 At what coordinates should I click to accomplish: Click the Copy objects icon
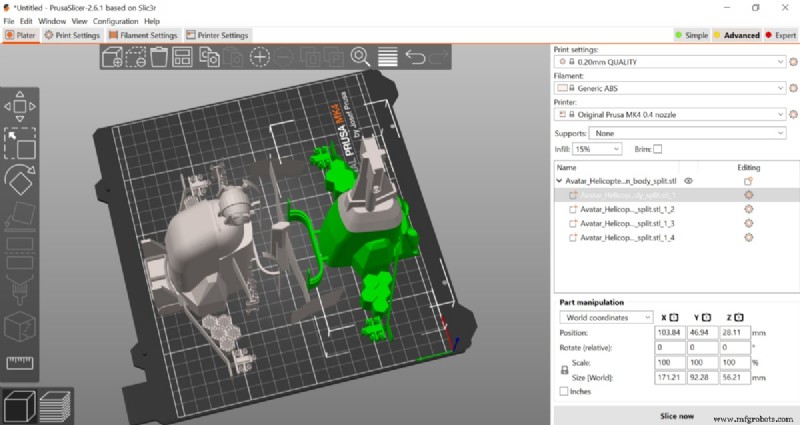point(209,57)
